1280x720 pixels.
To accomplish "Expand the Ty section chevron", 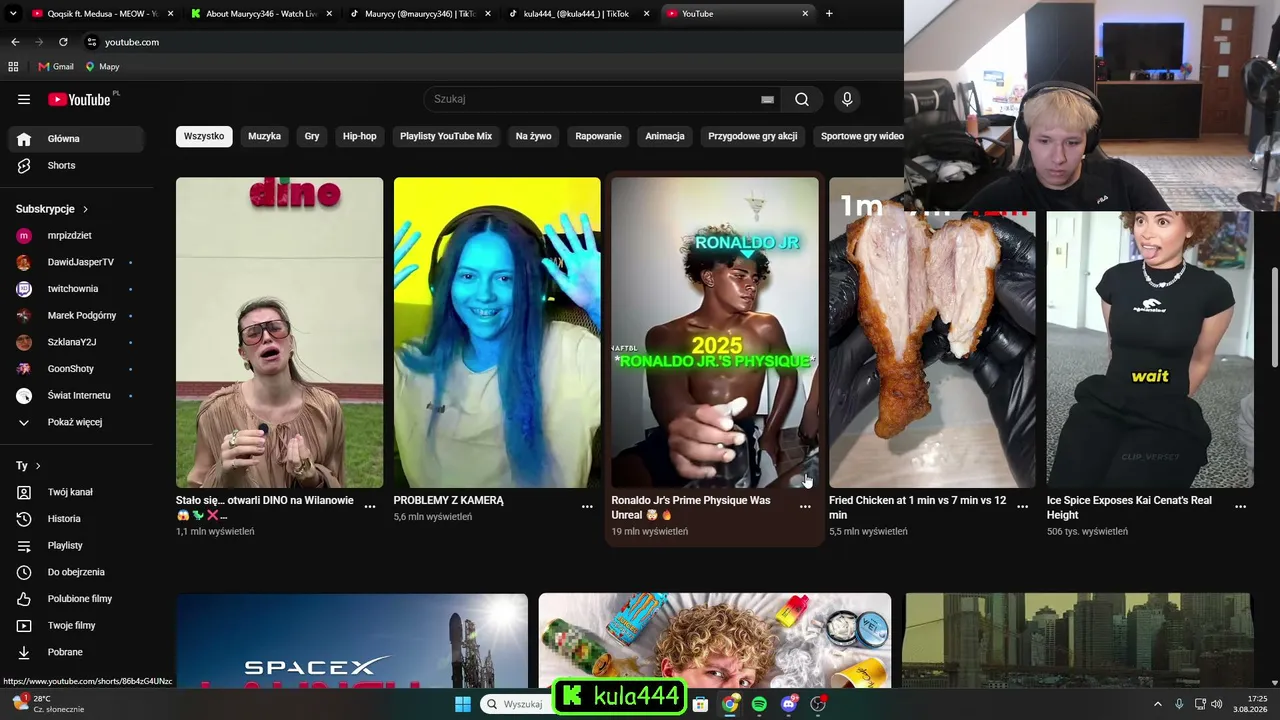I will tap(38, 466).
